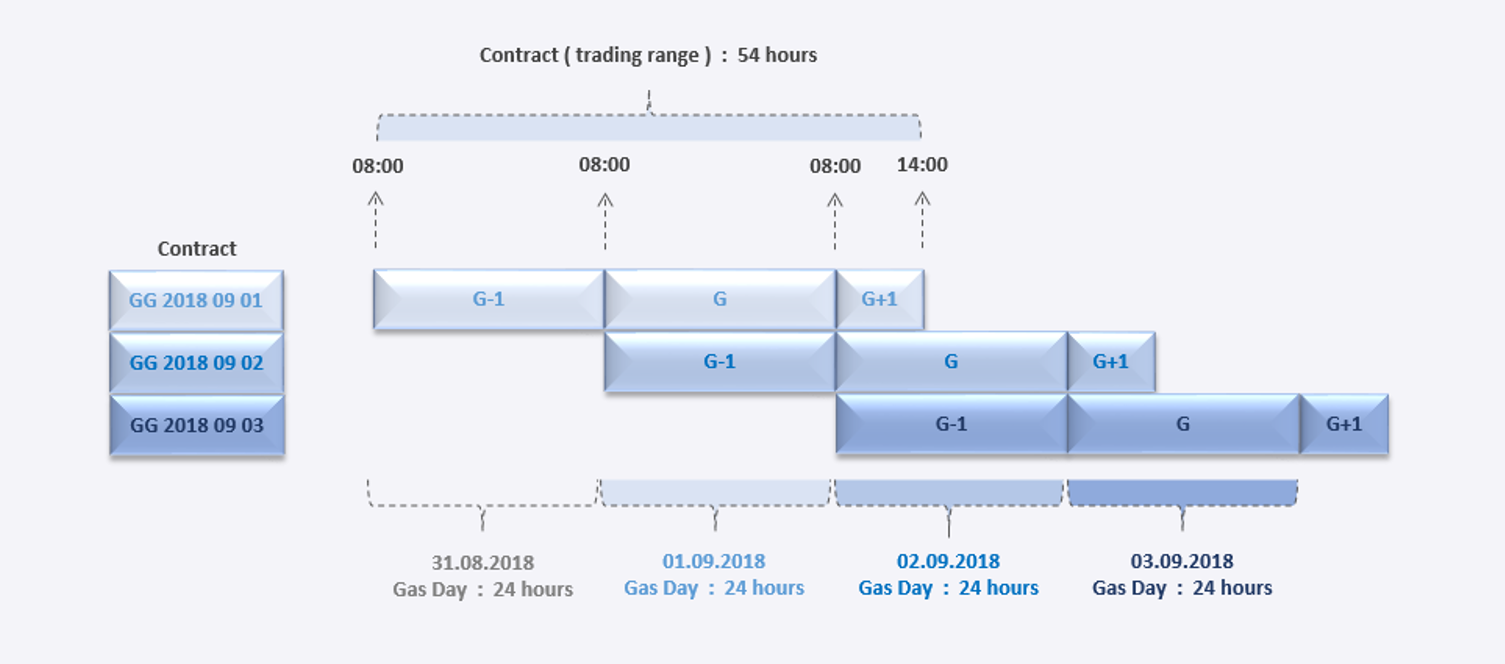Click the G-1 block in the first row
Viewport: 1505px width, 664px height.
[489, 299]
